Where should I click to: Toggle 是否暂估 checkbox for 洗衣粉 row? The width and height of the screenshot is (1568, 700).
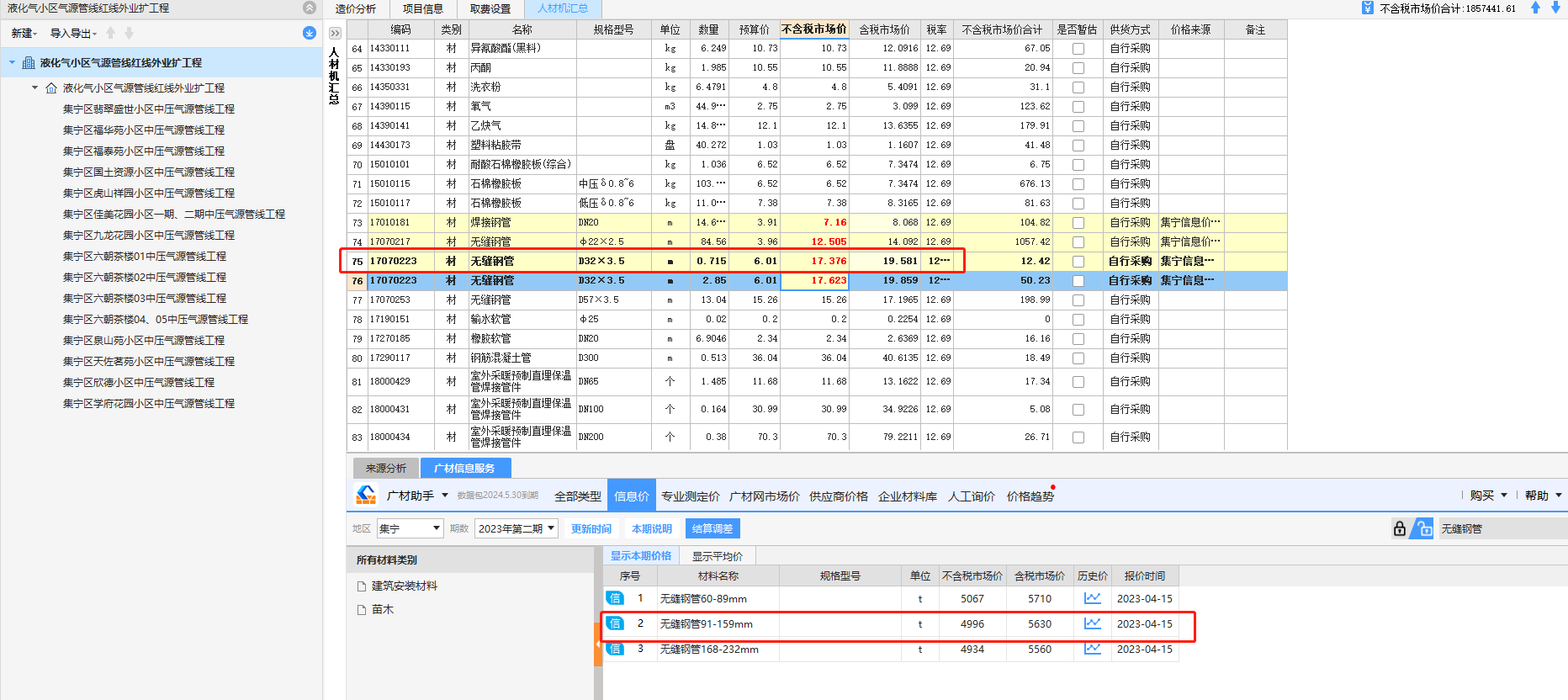click(1078, 87)
